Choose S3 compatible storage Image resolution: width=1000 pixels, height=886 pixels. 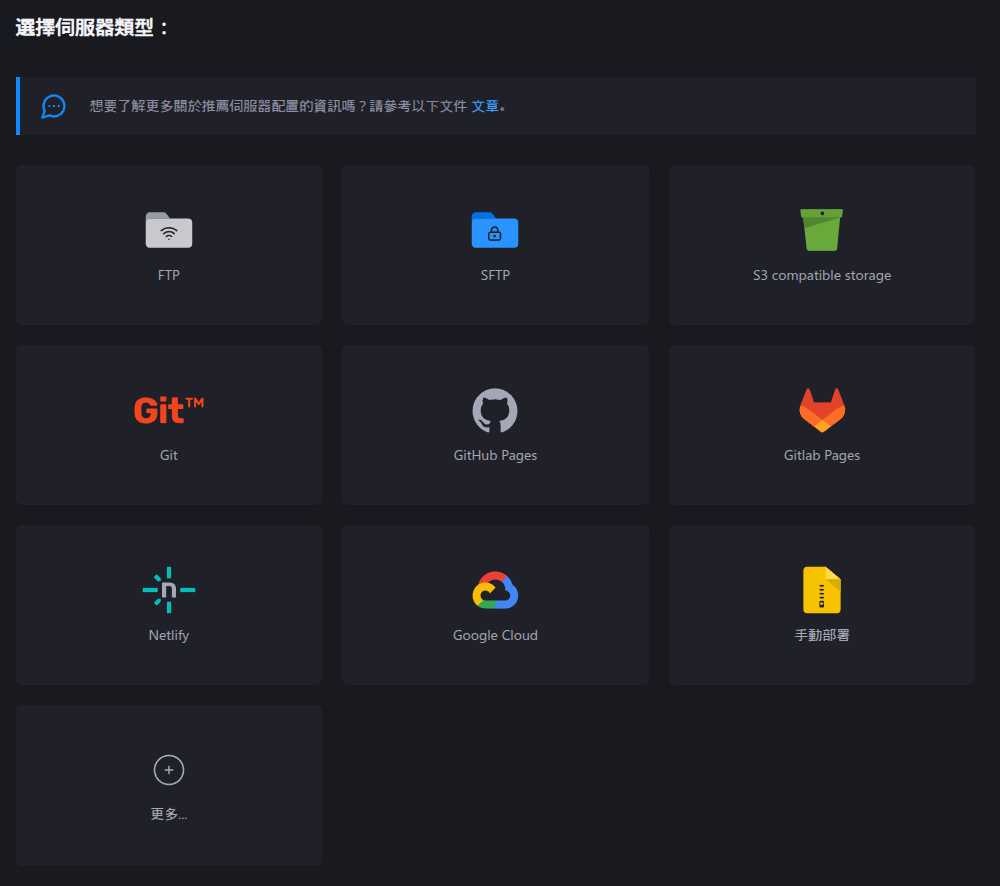pos(821,244)
